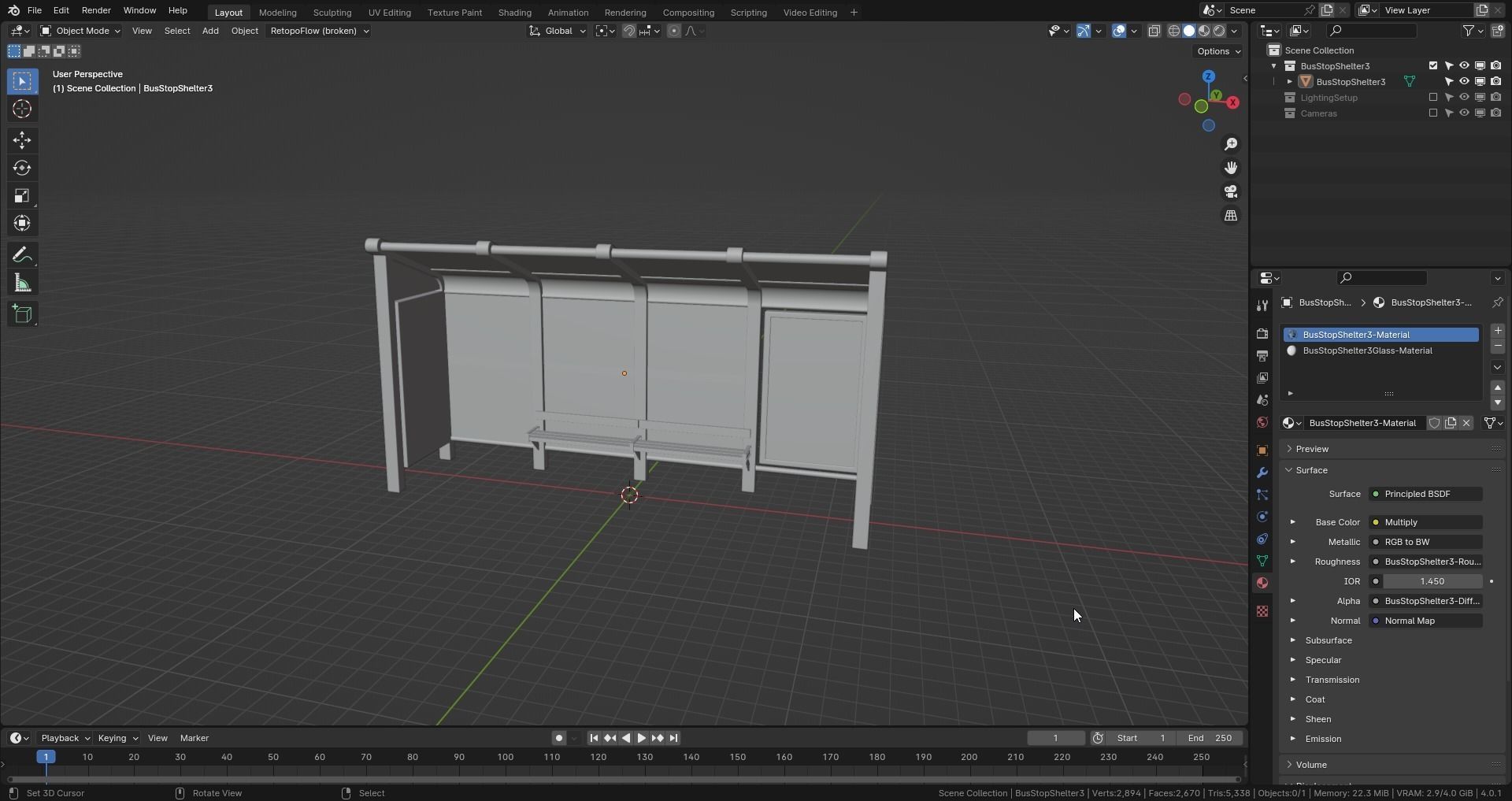
Task: Open Options dropdown in viewport
Action: tap(1218, 51)
